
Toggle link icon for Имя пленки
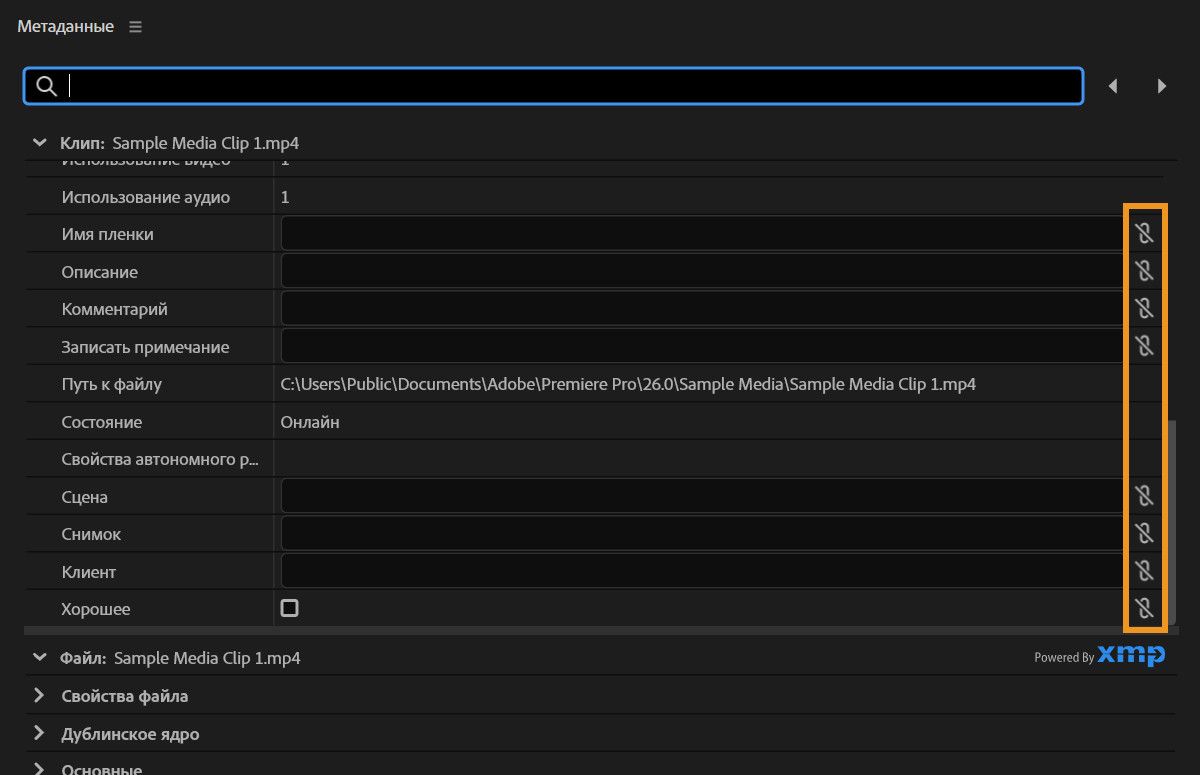click(x=1145, y=233)
